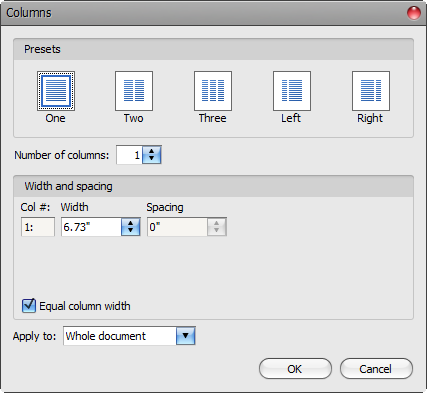Viewport: 427px width, 393px height.
Task: Choose the Two columns preset icon
Action: point(134,91)
